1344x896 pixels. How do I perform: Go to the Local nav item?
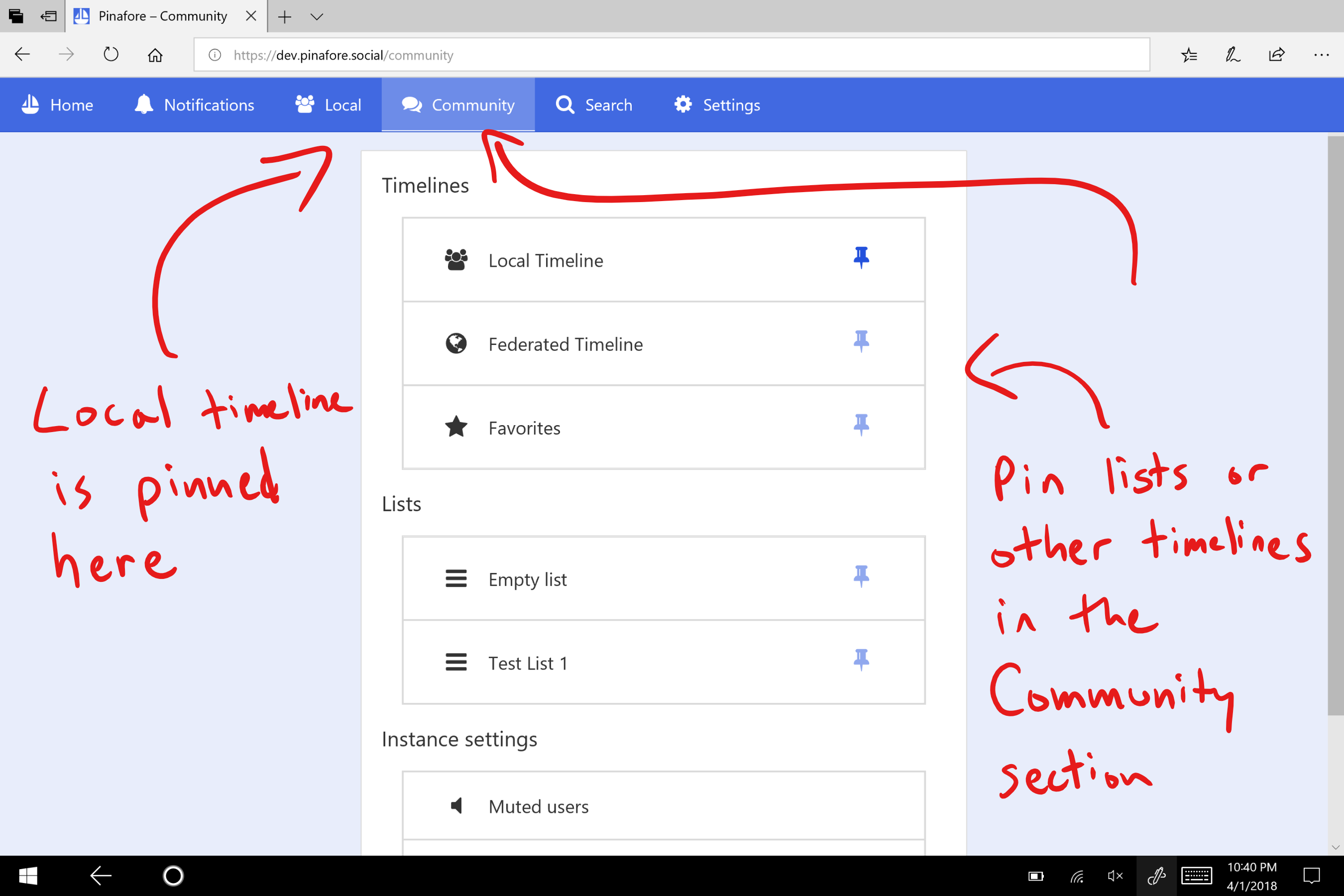329,105
